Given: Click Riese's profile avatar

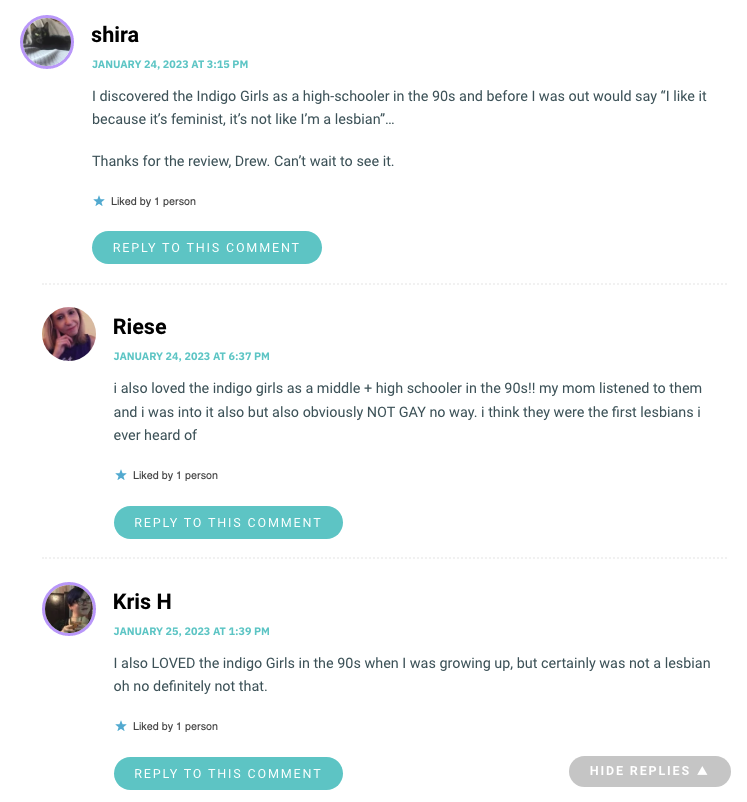Looking at the screenshot, I should (x=69, y=334).
